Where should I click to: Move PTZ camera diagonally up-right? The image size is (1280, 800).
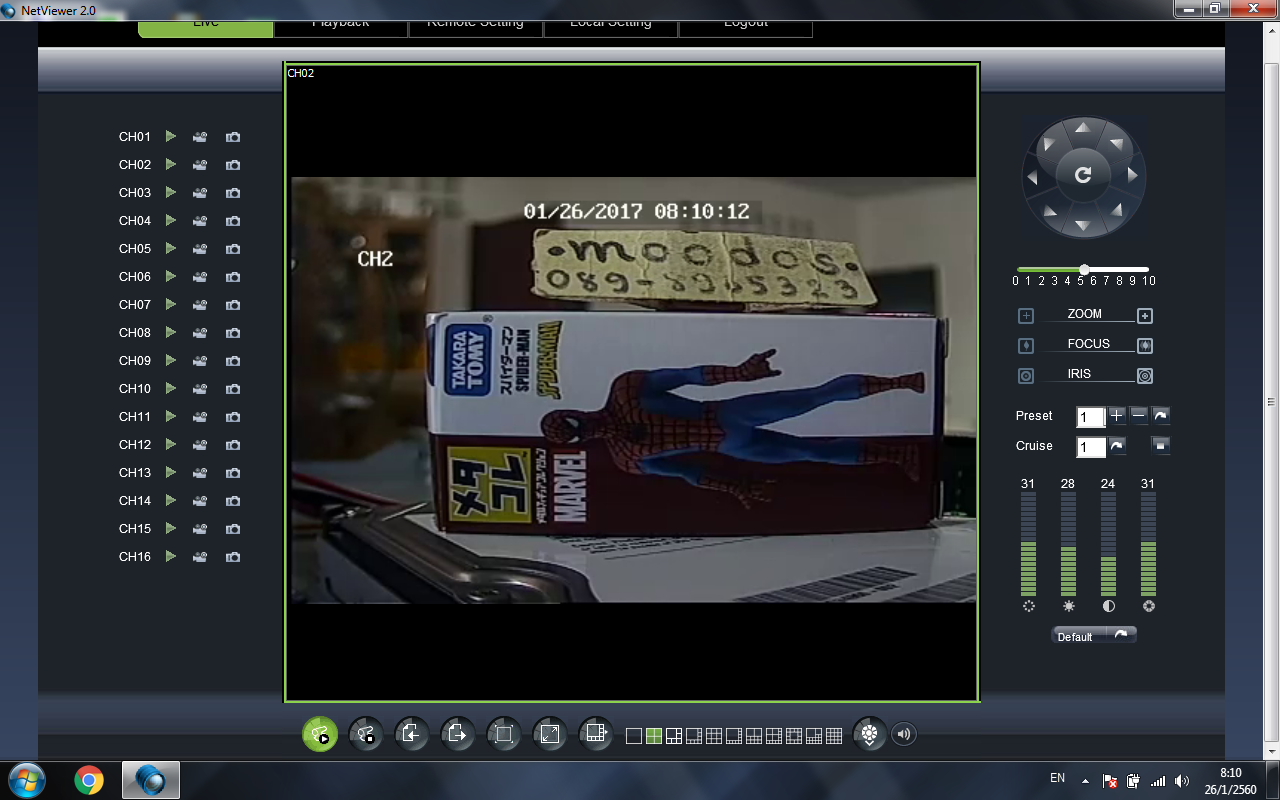point(1116,142)
